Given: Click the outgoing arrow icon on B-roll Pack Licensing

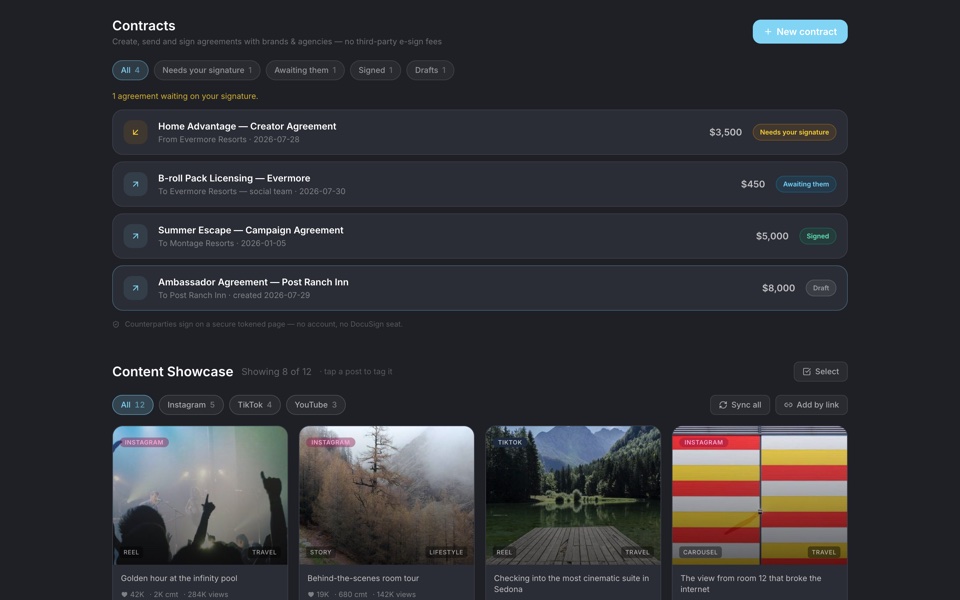Looking at the screenshot, I should [x=135, y=184].
